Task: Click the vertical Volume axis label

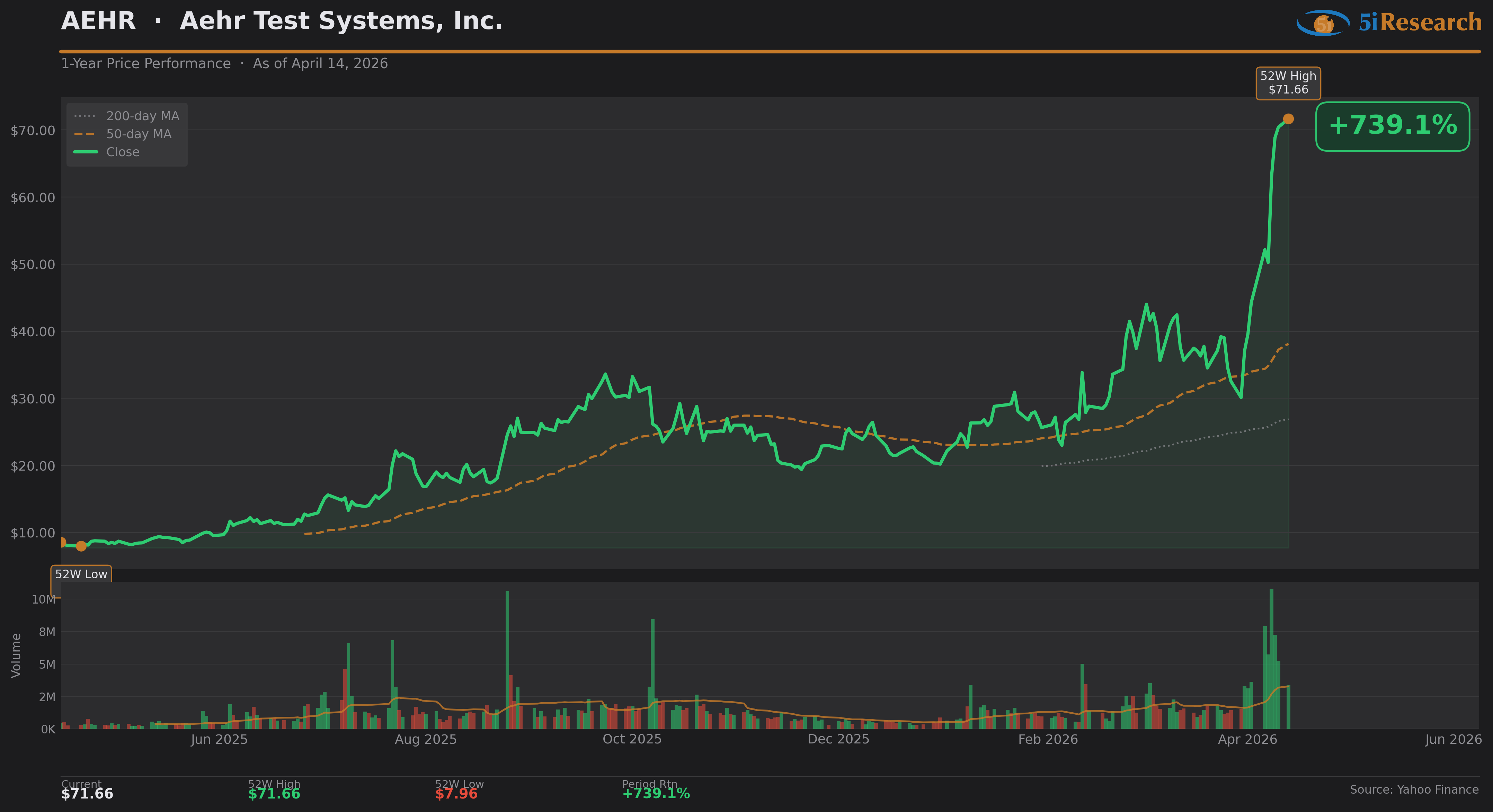Action: coord(16,655)
